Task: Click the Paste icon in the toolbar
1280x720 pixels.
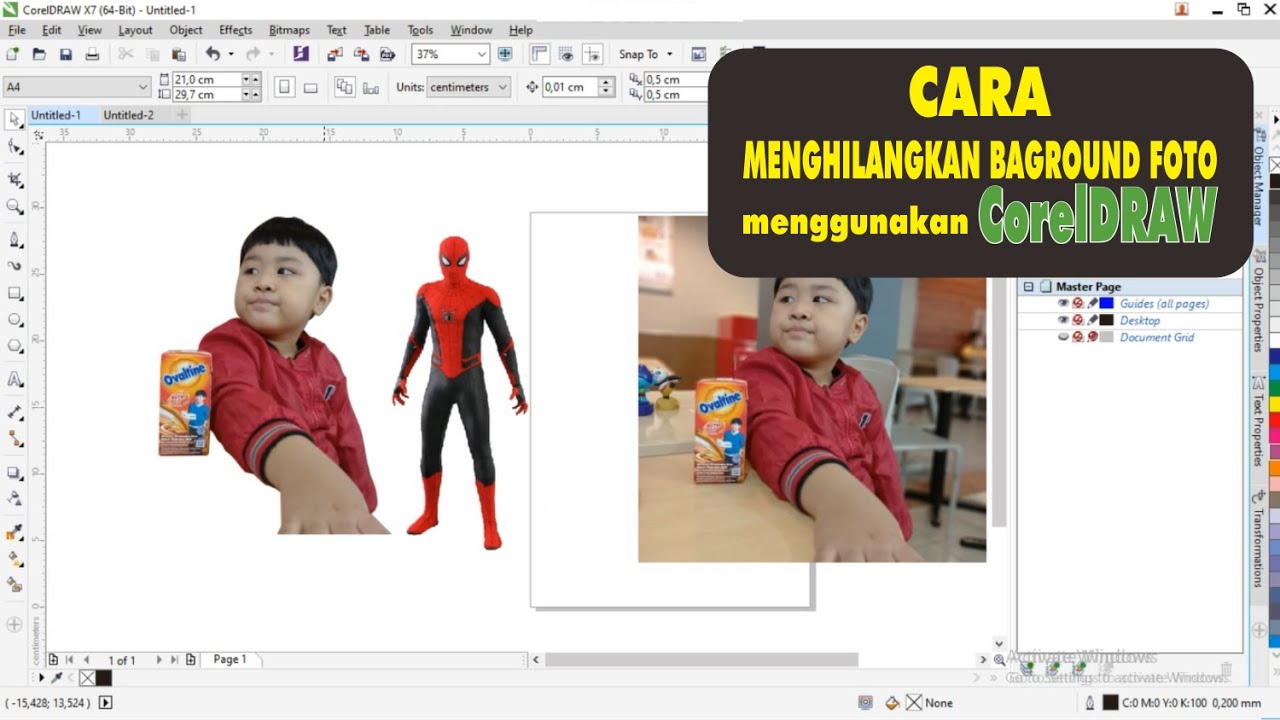Action: tap(177, 54)
